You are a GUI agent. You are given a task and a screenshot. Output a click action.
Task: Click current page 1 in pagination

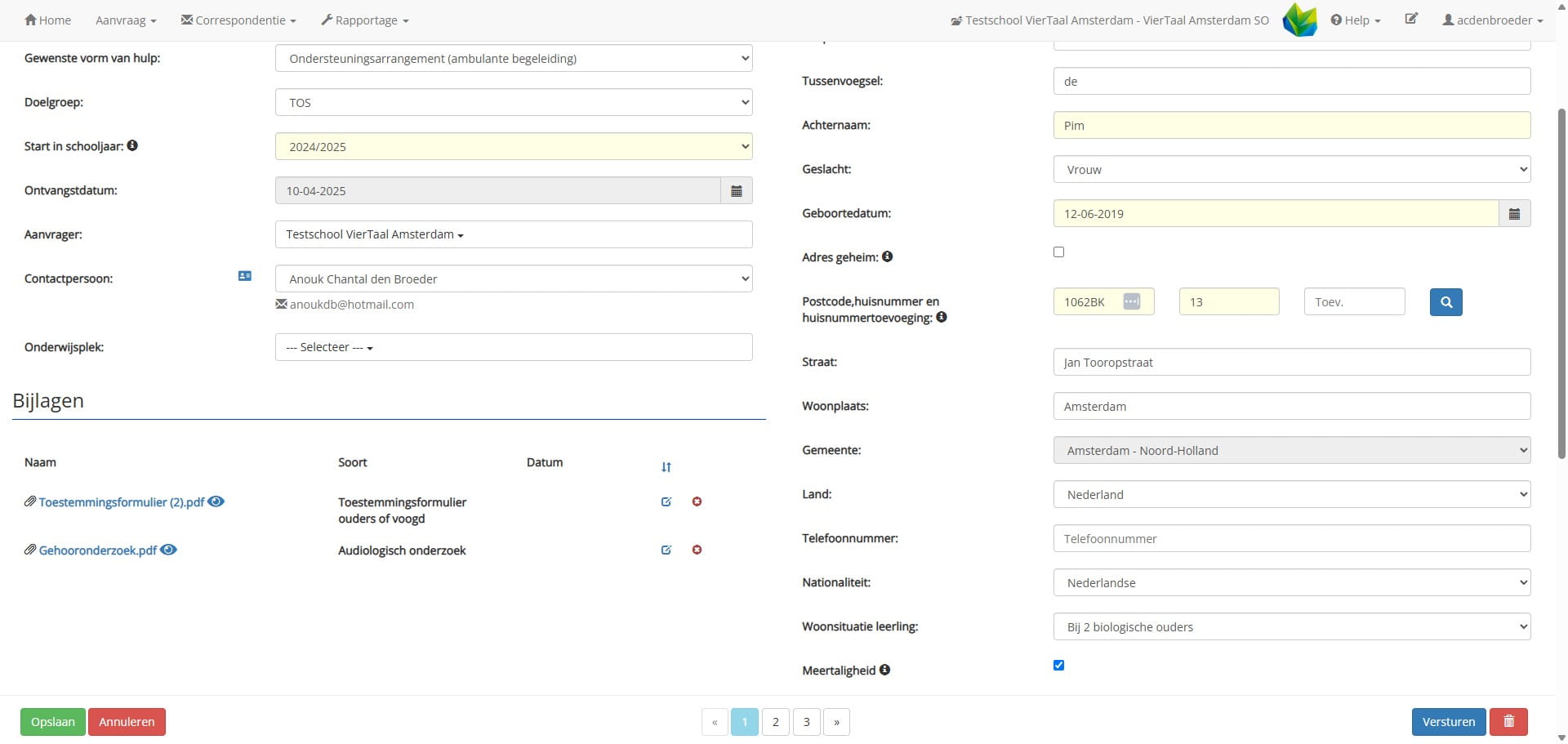(x=745, y=722)
